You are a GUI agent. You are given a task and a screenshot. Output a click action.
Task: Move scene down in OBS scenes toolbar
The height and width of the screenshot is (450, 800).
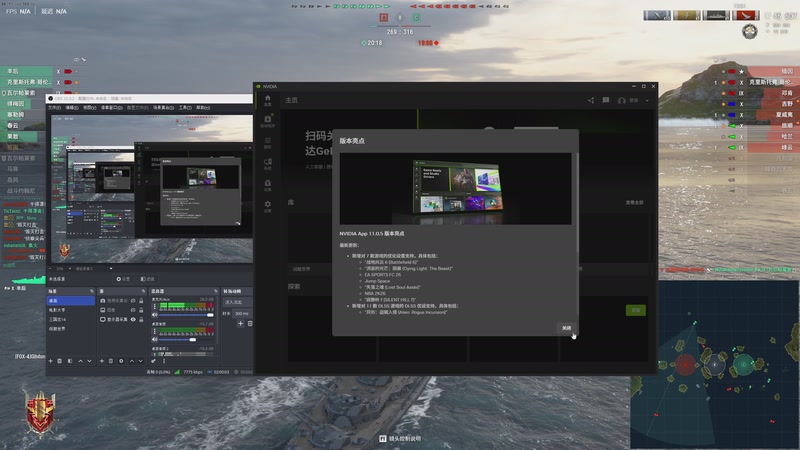tap(89, 361)
